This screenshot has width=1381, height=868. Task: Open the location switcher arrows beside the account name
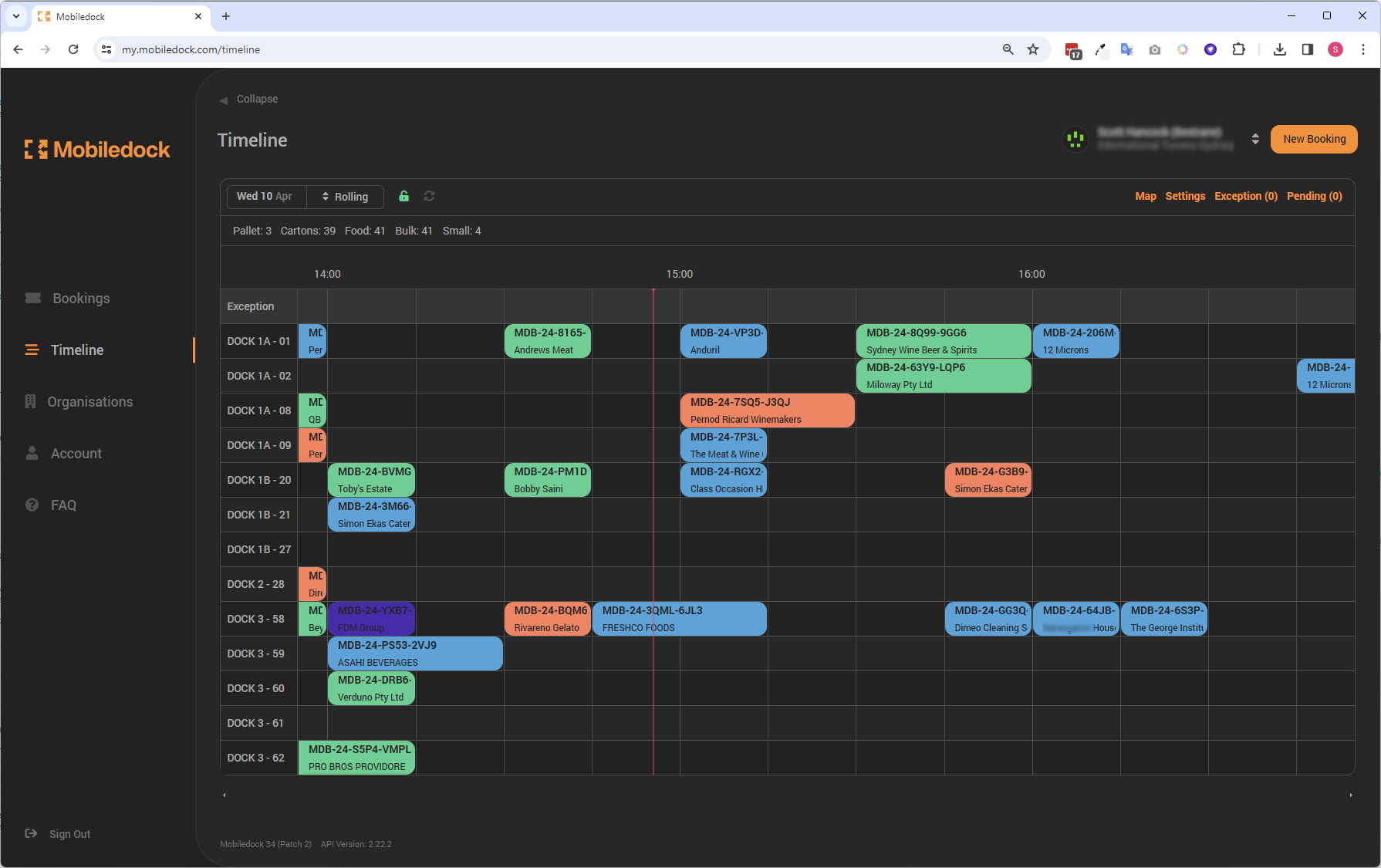(1256, 139)
